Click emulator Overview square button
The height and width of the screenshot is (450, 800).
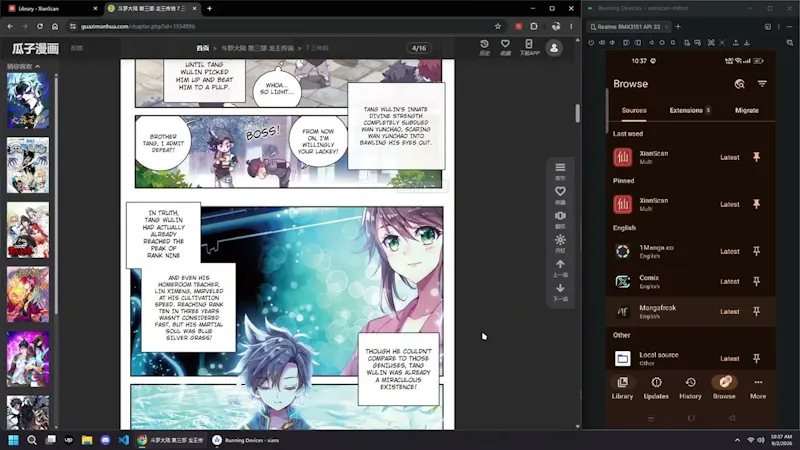point(673,43)
